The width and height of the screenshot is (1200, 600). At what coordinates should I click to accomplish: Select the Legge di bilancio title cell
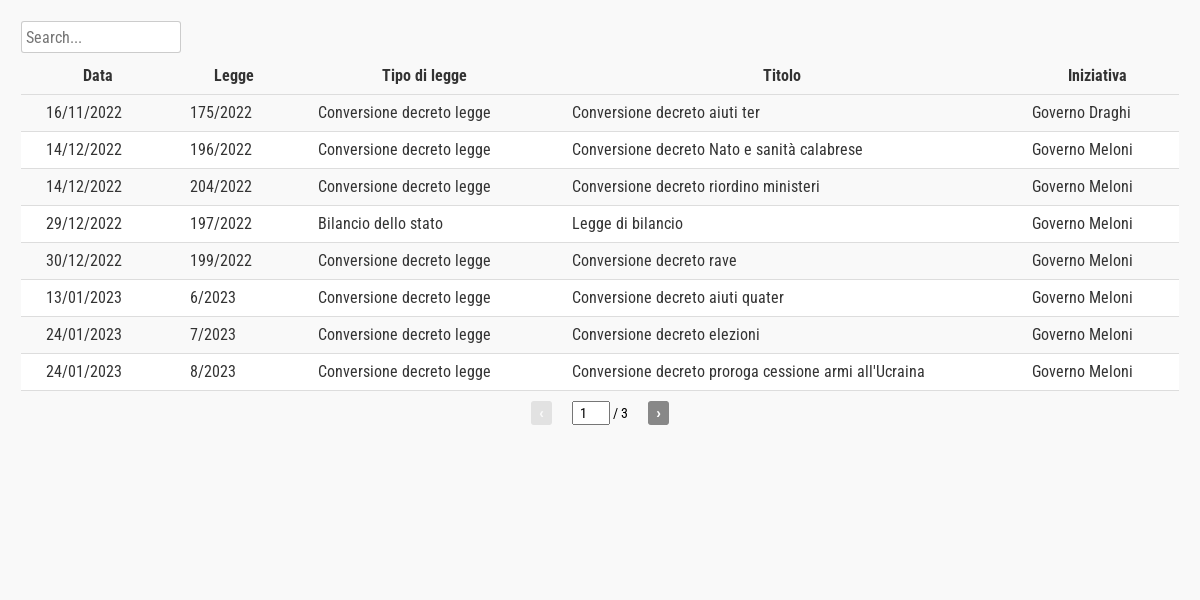coord(627,224)
